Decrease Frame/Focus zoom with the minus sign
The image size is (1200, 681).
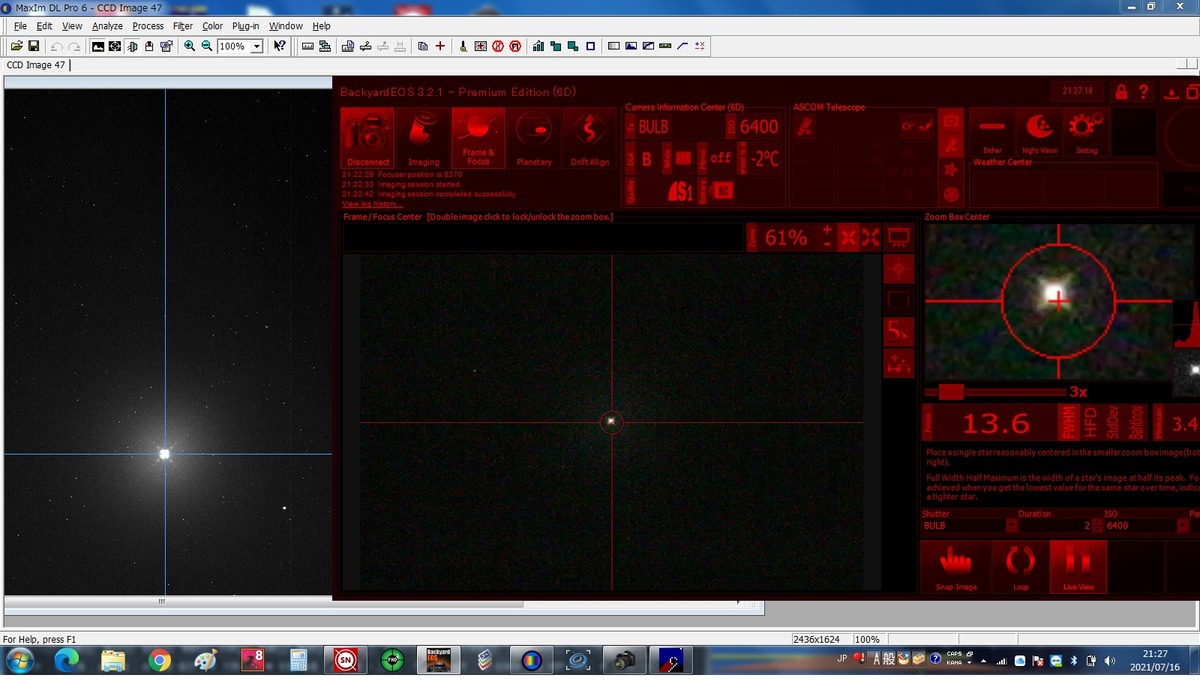tap(826, 244)
